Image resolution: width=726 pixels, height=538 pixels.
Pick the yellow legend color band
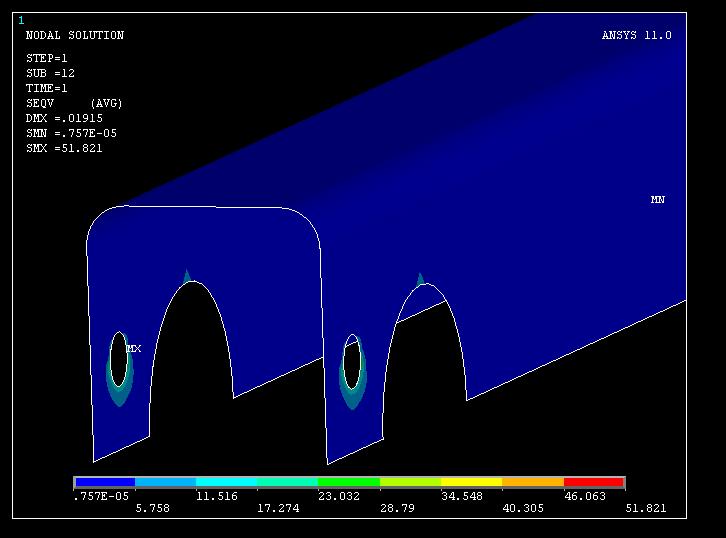[471, 482]
